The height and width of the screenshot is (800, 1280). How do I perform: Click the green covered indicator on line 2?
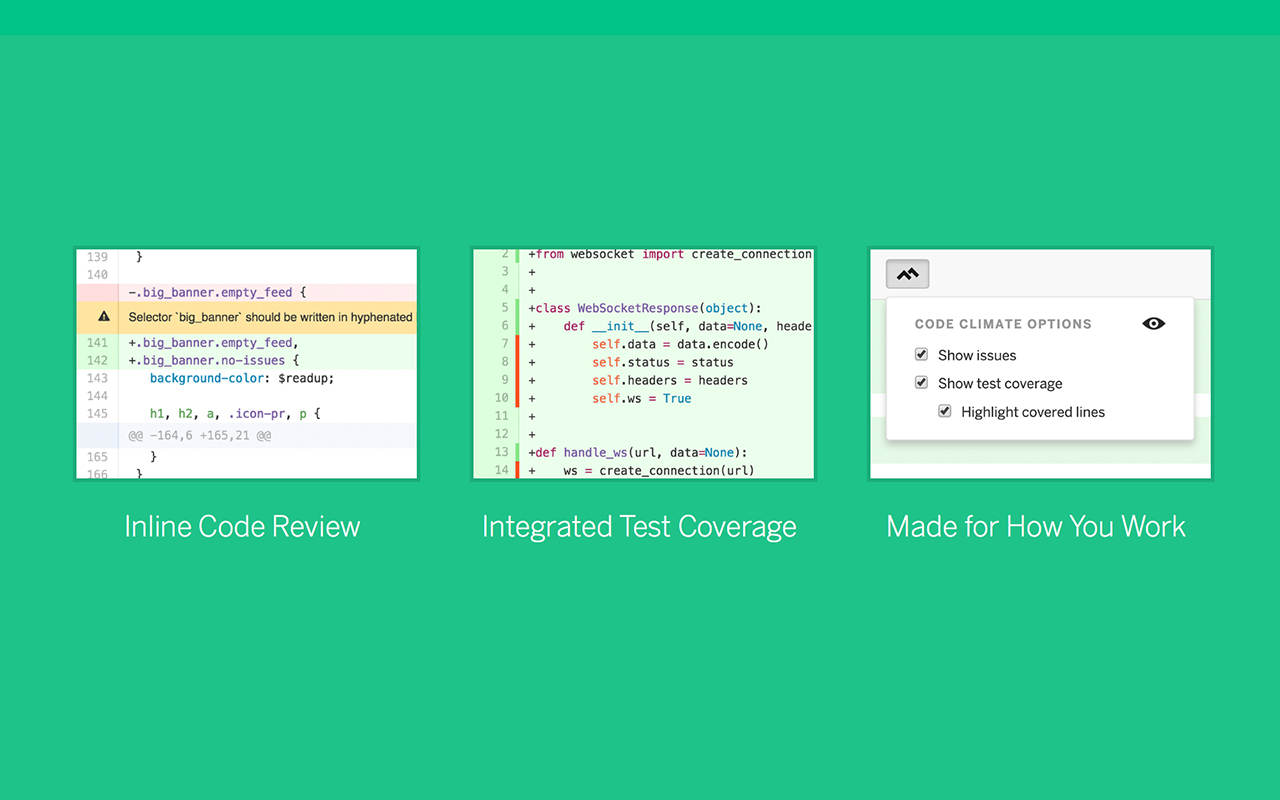point(517,253)
